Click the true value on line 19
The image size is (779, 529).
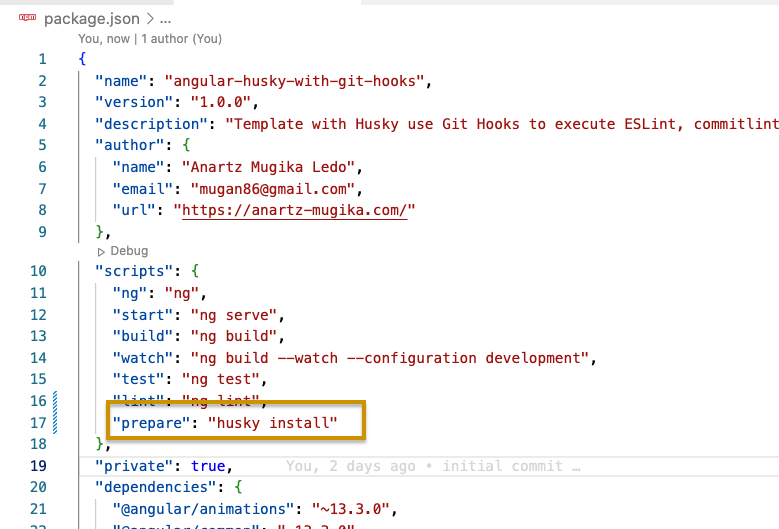click(x=208, y=466)
